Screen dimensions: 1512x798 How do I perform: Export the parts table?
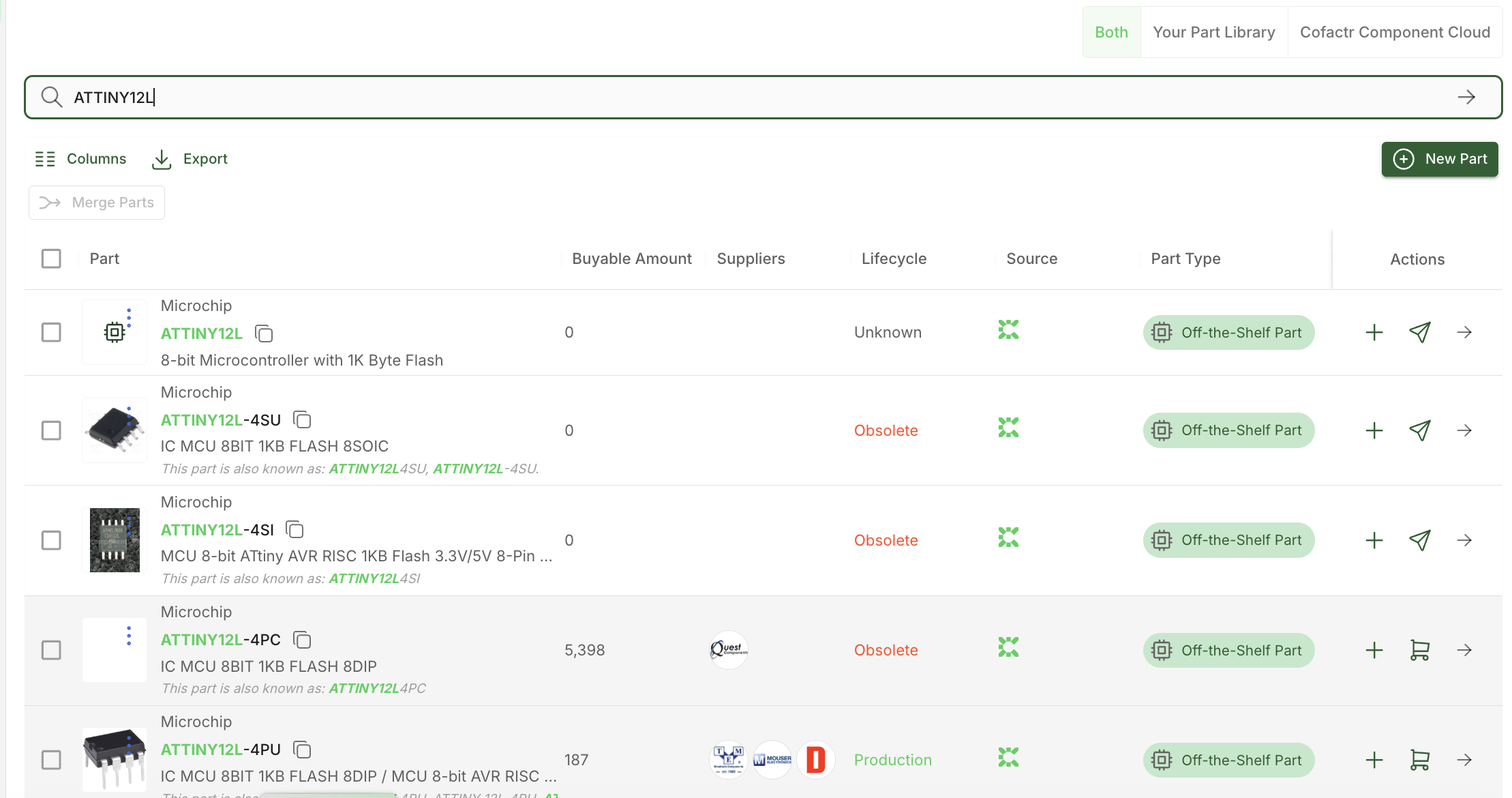190,159
